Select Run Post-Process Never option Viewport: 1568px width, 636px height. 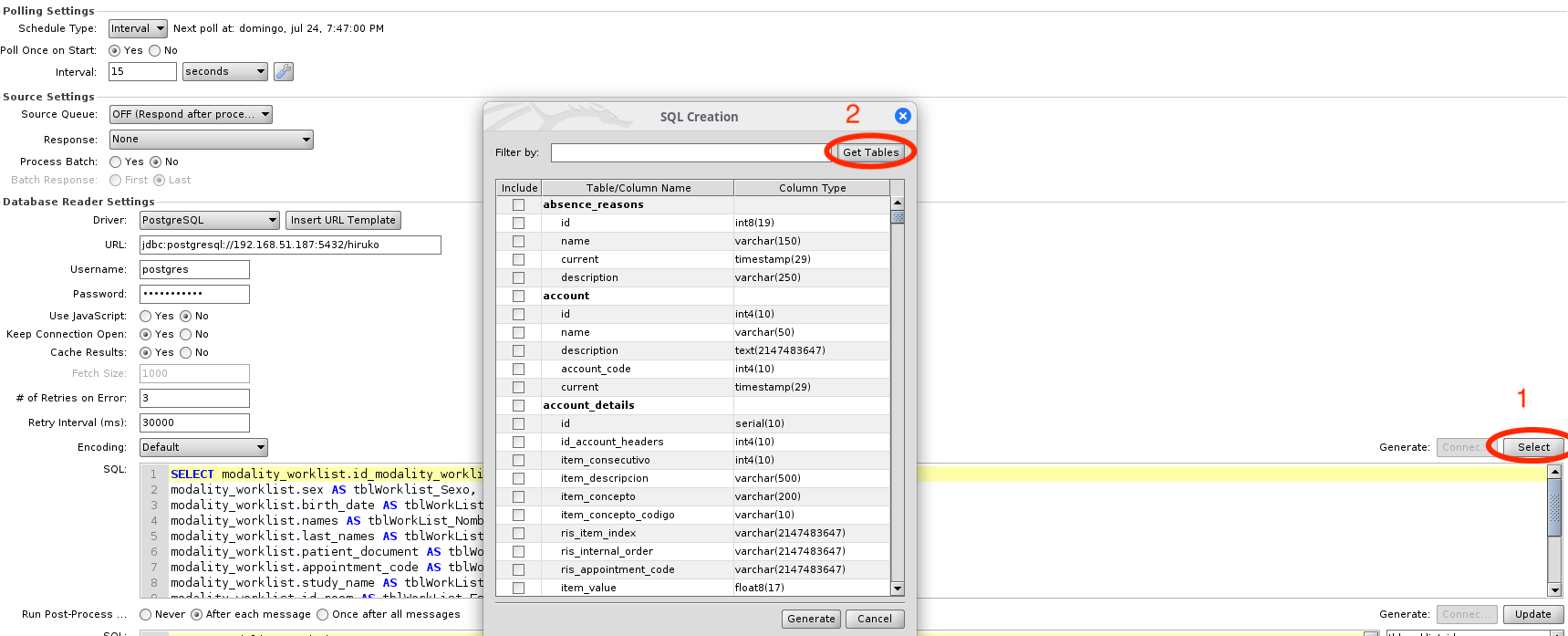(146, 615)
